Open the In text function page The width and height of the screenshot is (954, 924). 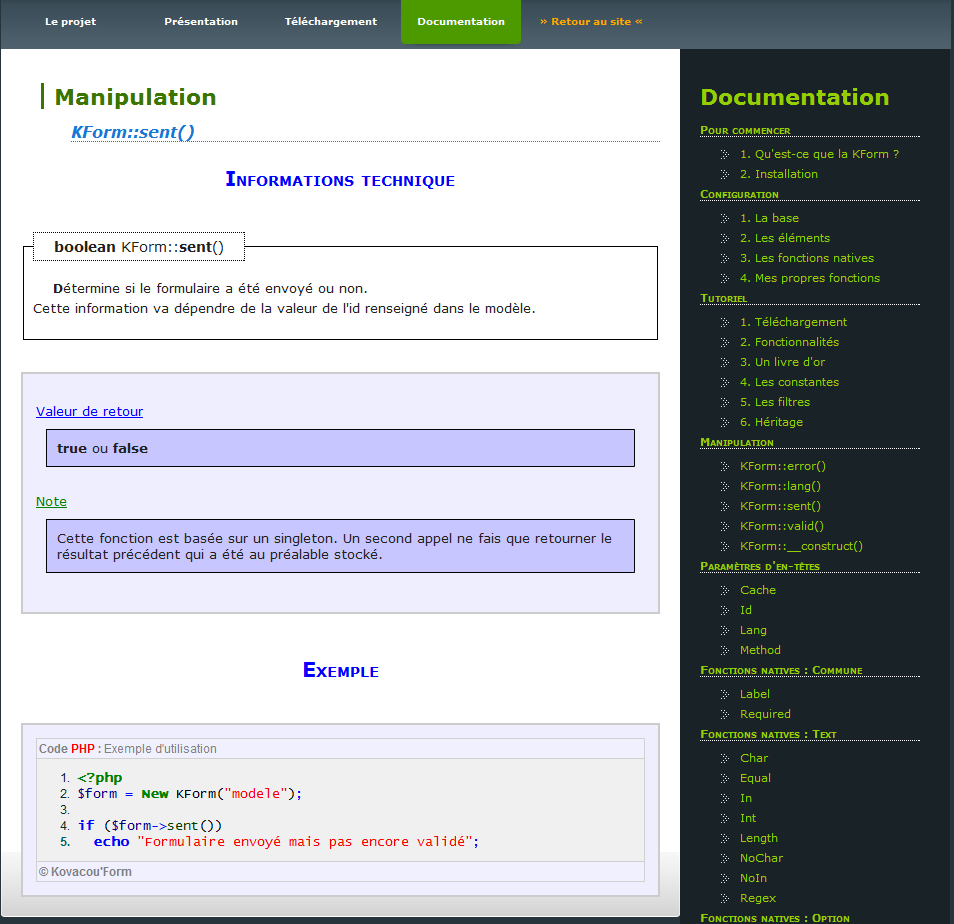pyautogui.click(x=746, y=799)
